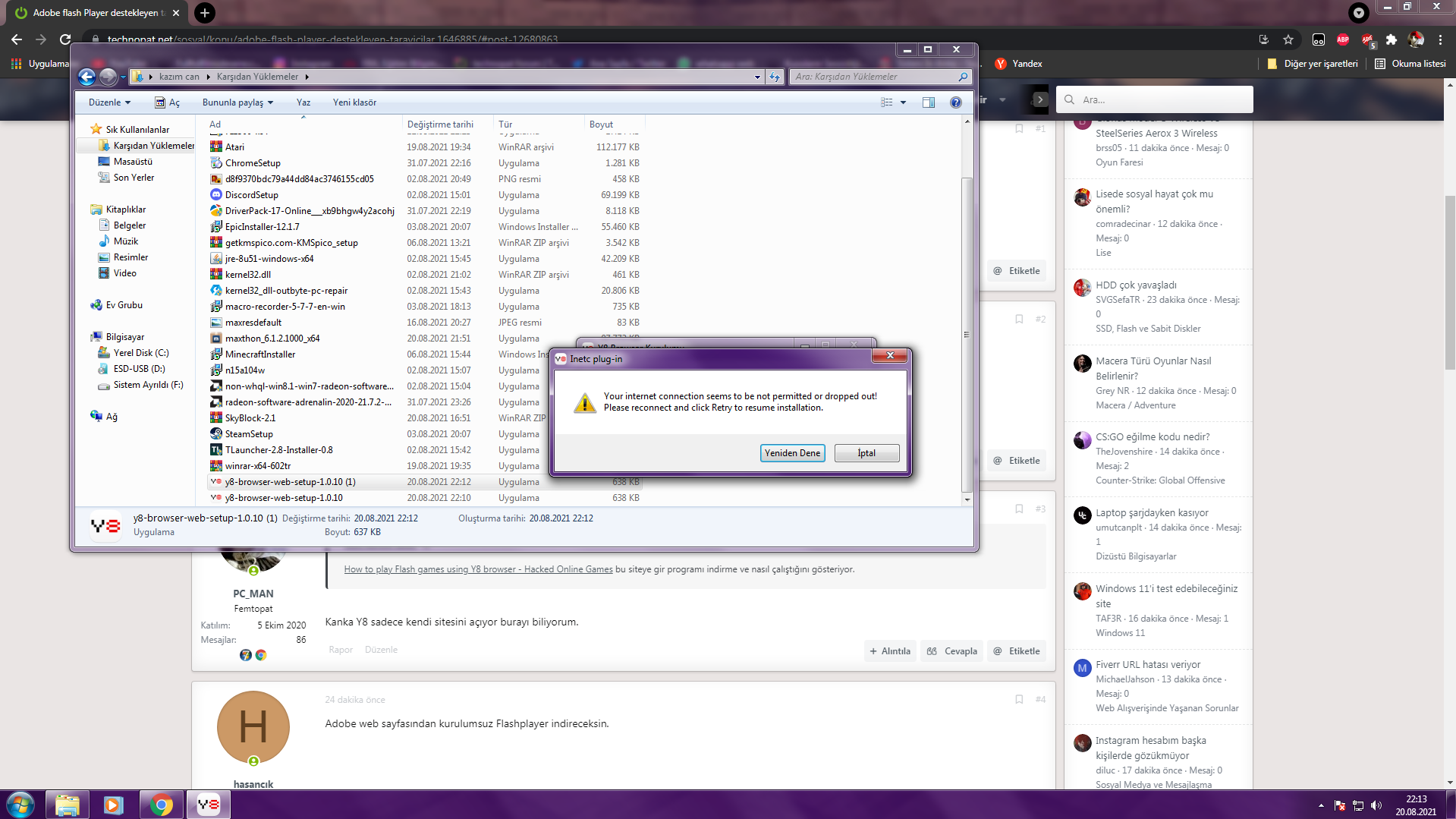
Task: Open Belgeler library
Action: click(129, 225)
